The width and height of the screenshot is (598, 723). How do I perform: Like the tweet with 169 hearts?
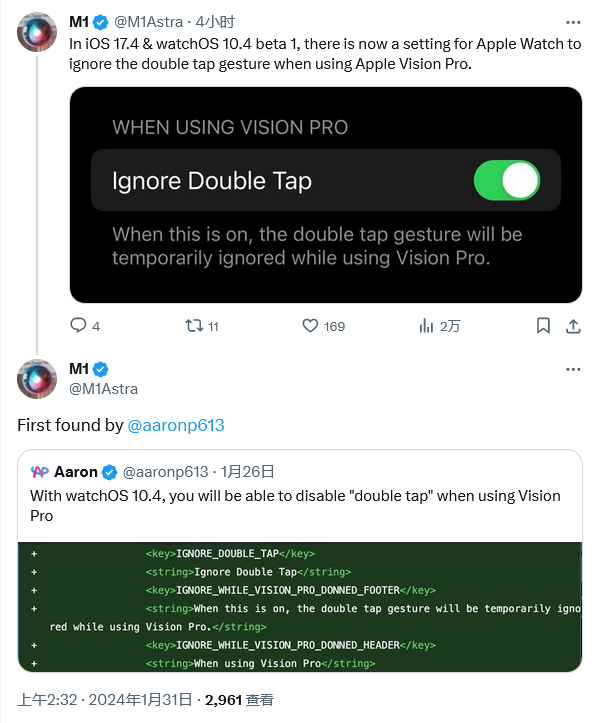[310, 326]
